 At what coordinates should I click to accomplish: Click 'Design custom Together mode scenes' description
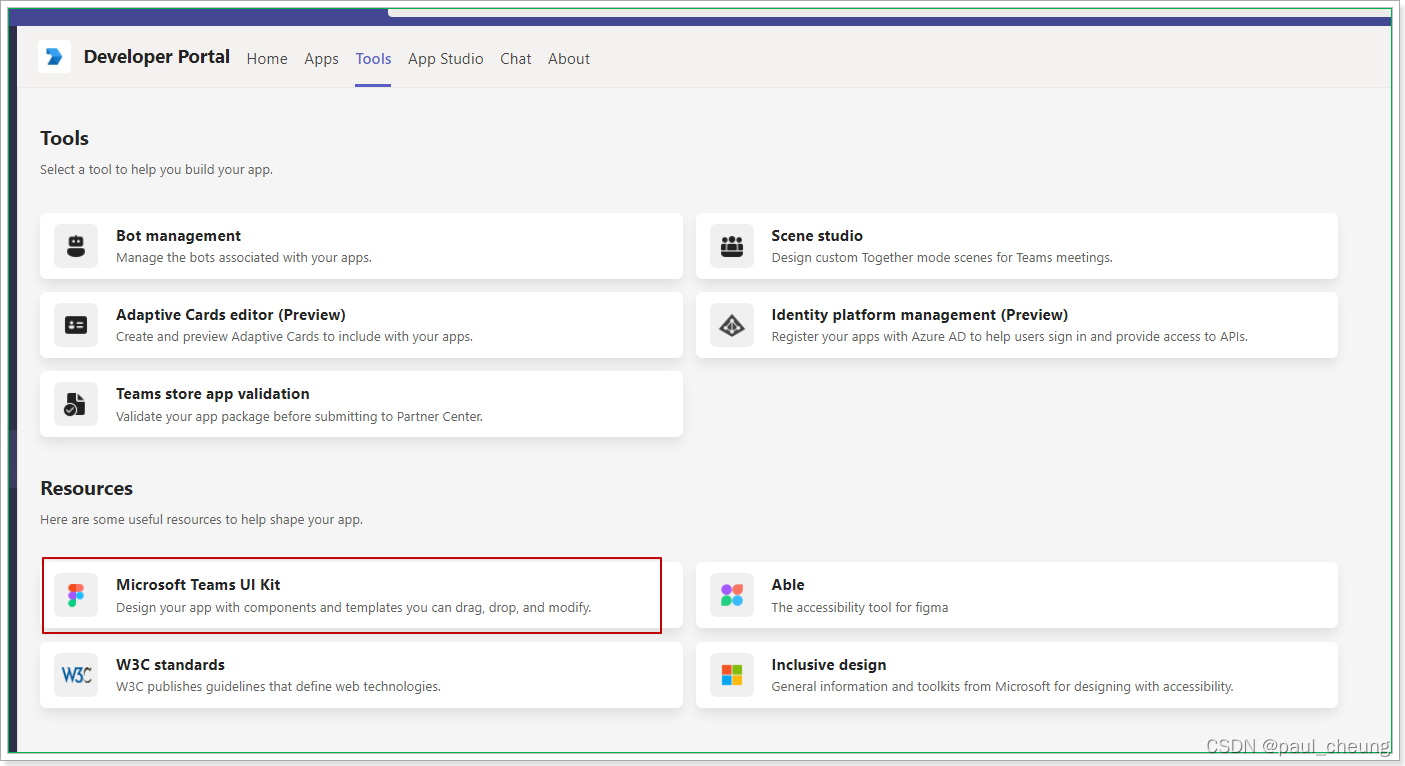(x=942, y=258)
